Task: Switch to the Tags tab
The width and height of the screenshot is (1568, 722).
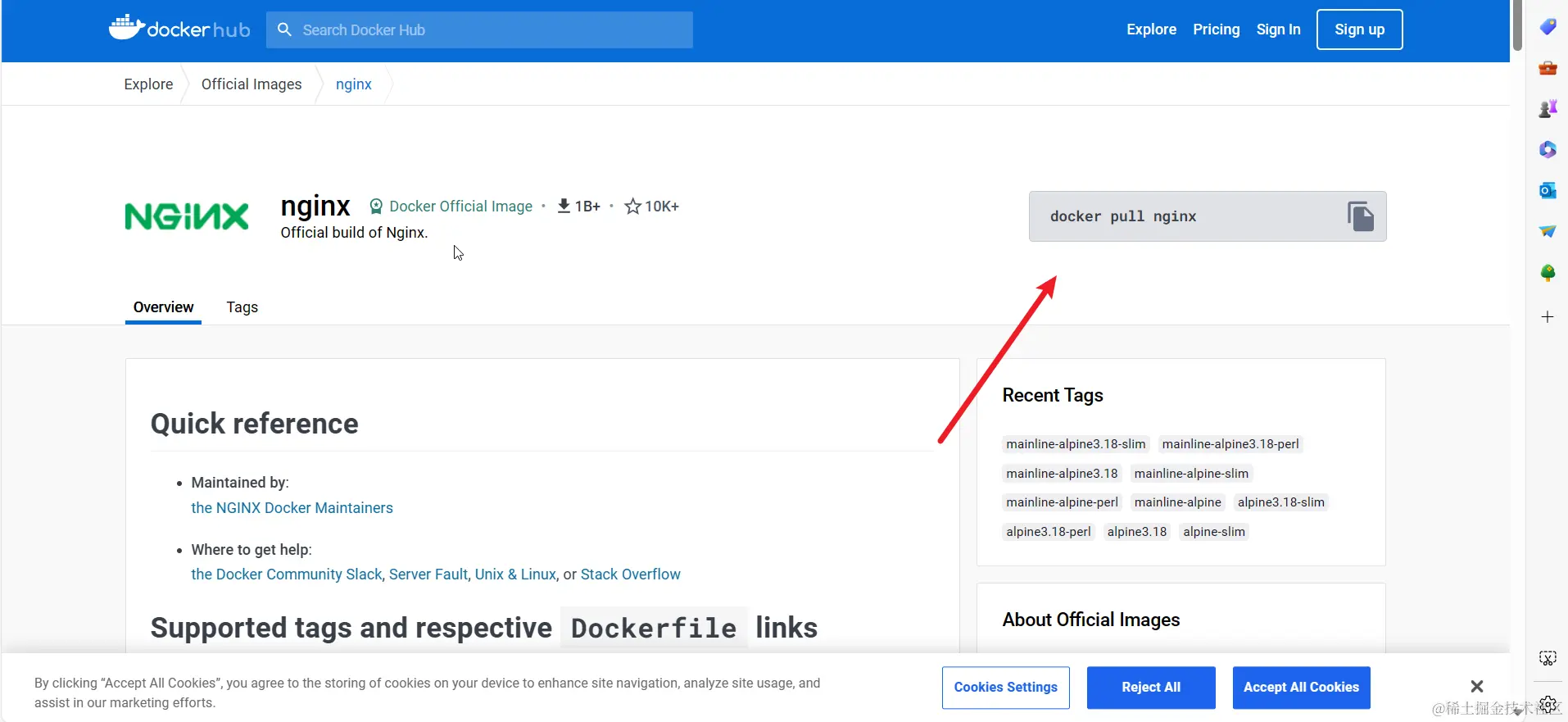Action: point(242,307)
